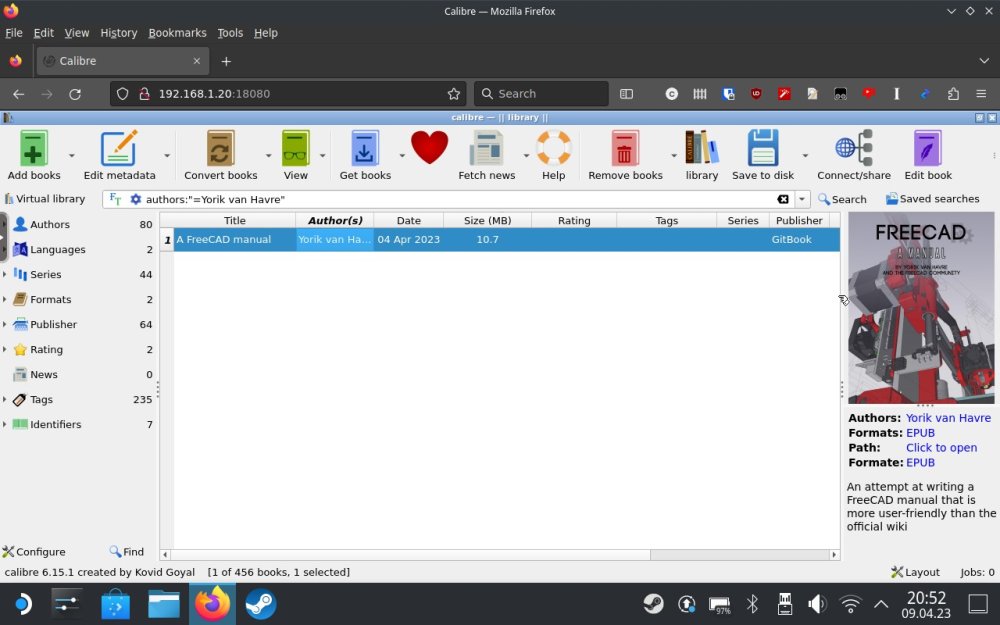Image resolution: width=1000 pixels, height=625 pixels.
Task: Expand Add books dropdown arrow
Action: [x=71, y=155]
